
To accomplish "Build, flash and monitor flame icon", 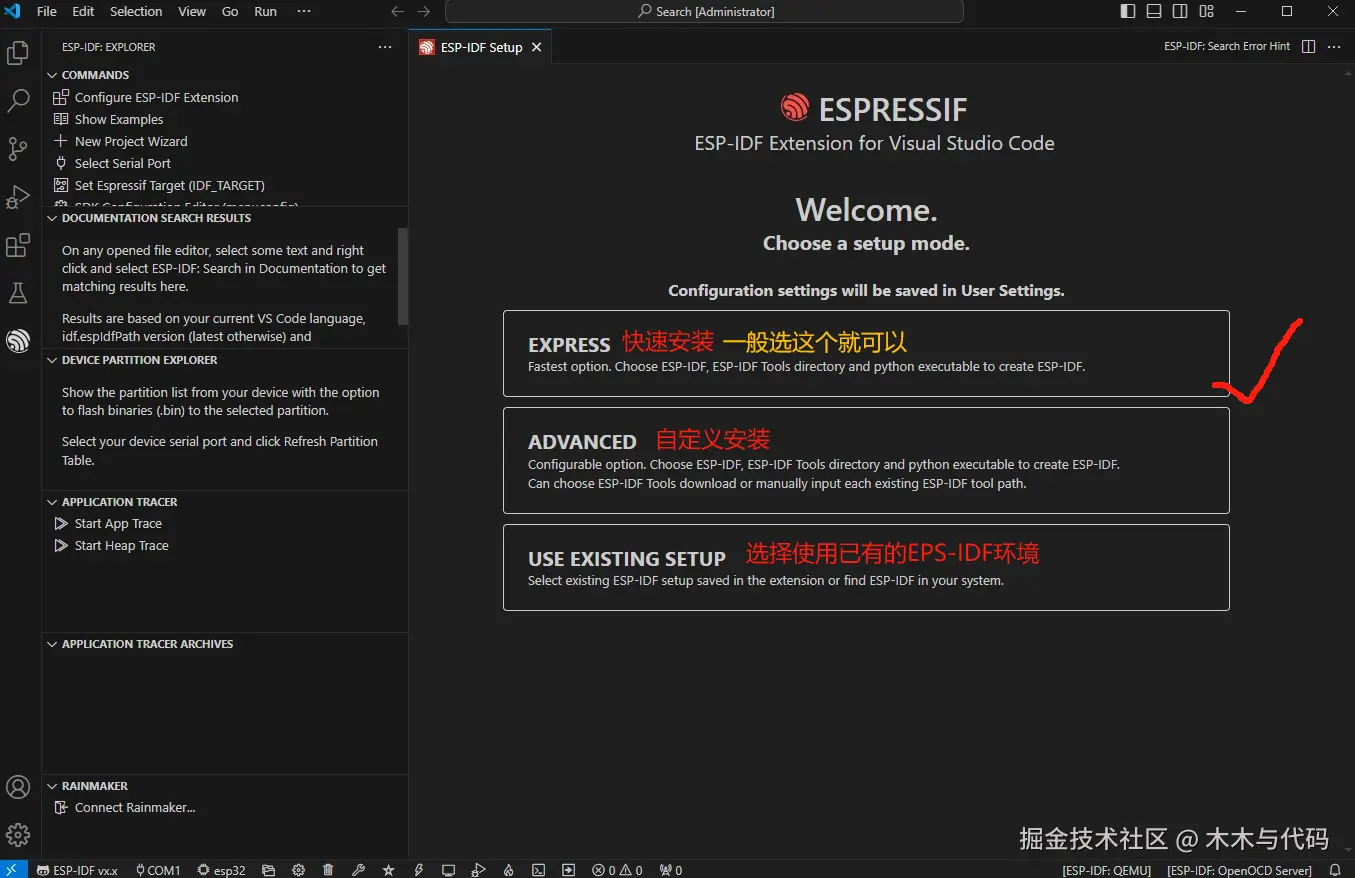I will click(x=508, y=870).
